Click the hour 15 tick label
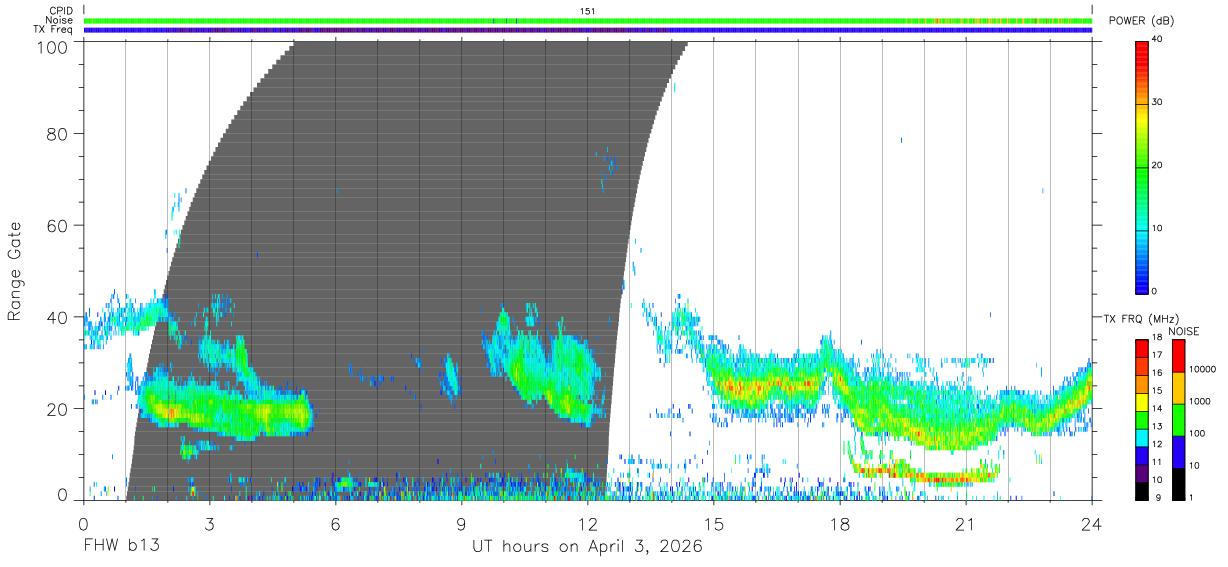The height and width of the screenshot is (567, 1228). pos(714,523)
